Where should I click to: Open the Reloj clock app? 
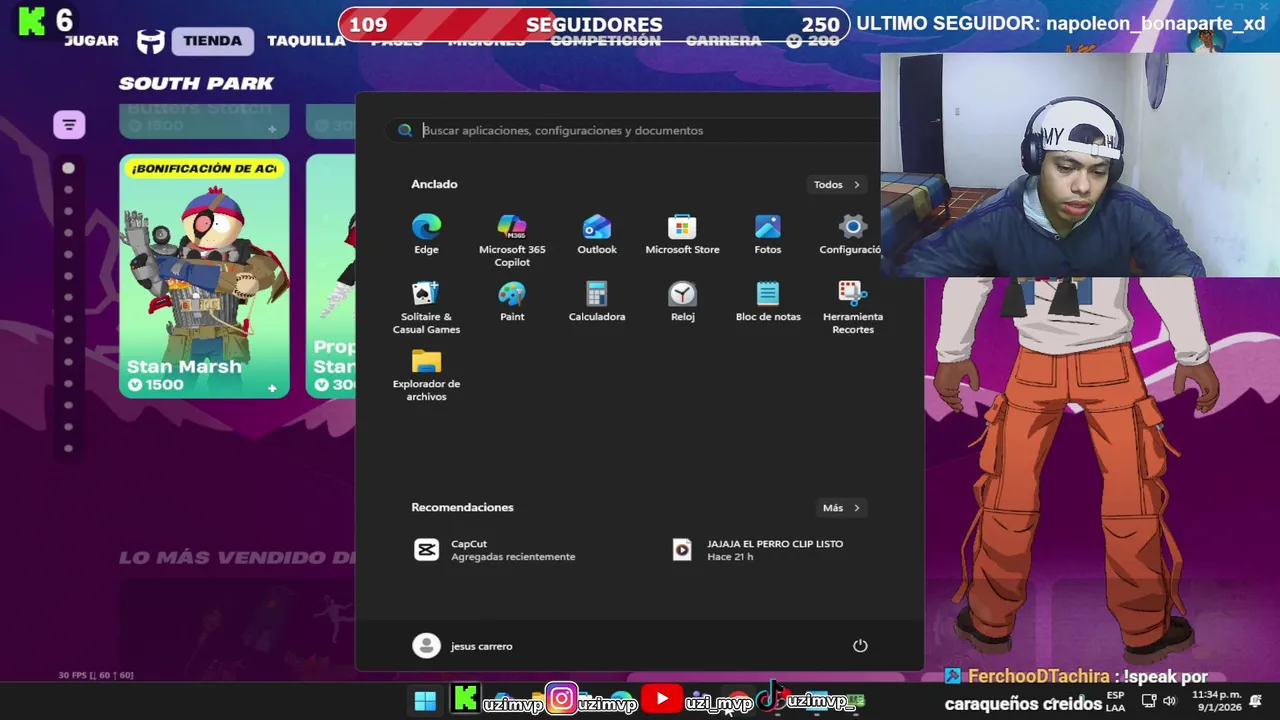(x=682, y=302)
